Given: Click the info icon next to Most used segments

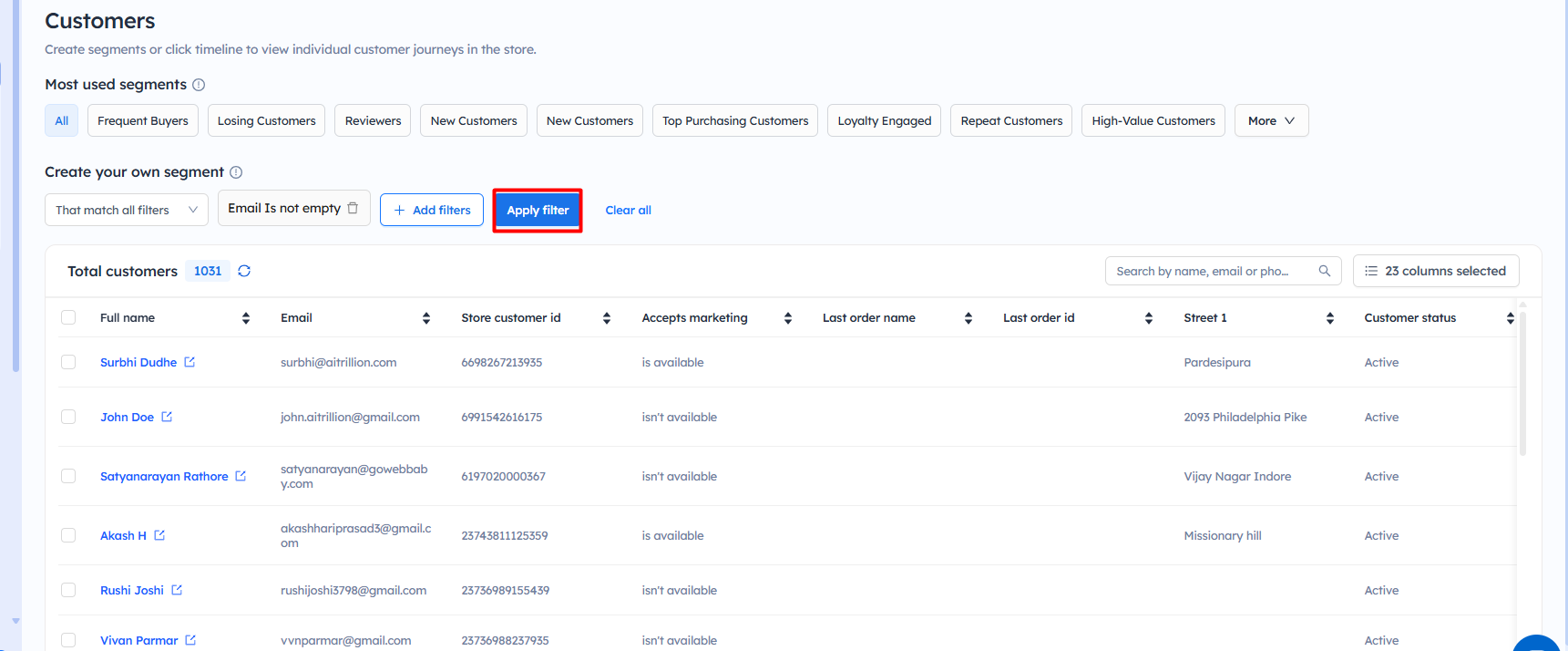Looking at the screenshot, I should click(x=199, y=85).
